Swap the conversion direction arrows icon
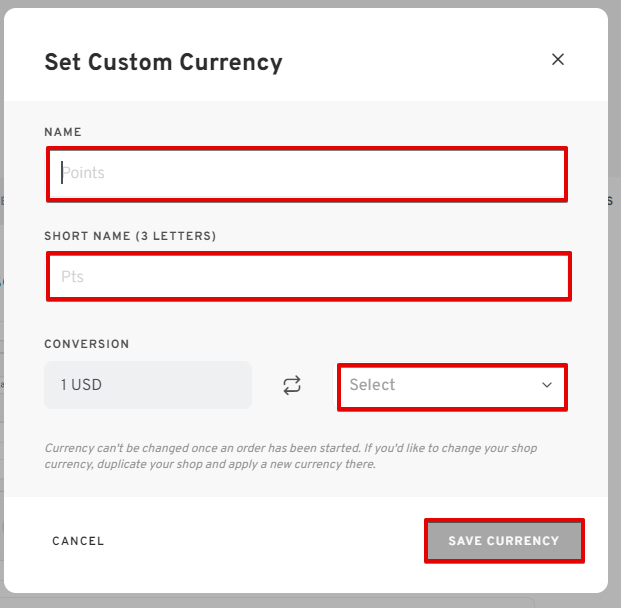The width and height of the screenshot is (621, 608). (x=292, y=385)
